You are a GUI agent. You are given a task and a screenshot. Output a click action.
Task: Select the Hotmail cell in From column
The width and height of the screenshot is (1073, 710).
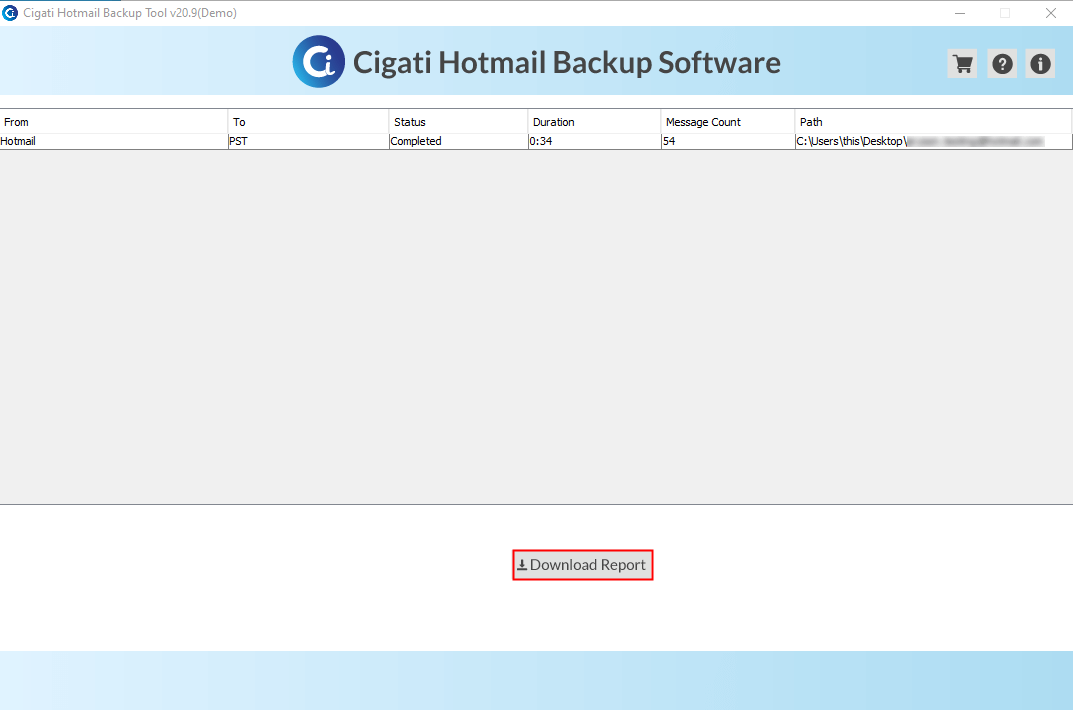click(x=114, y=141)
